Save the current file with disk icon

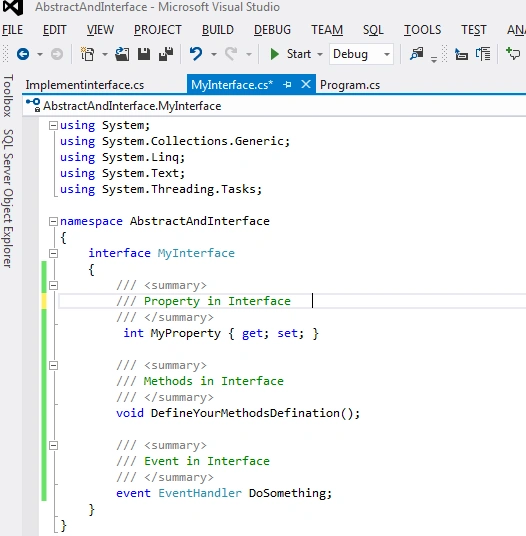tap(144, 54)
